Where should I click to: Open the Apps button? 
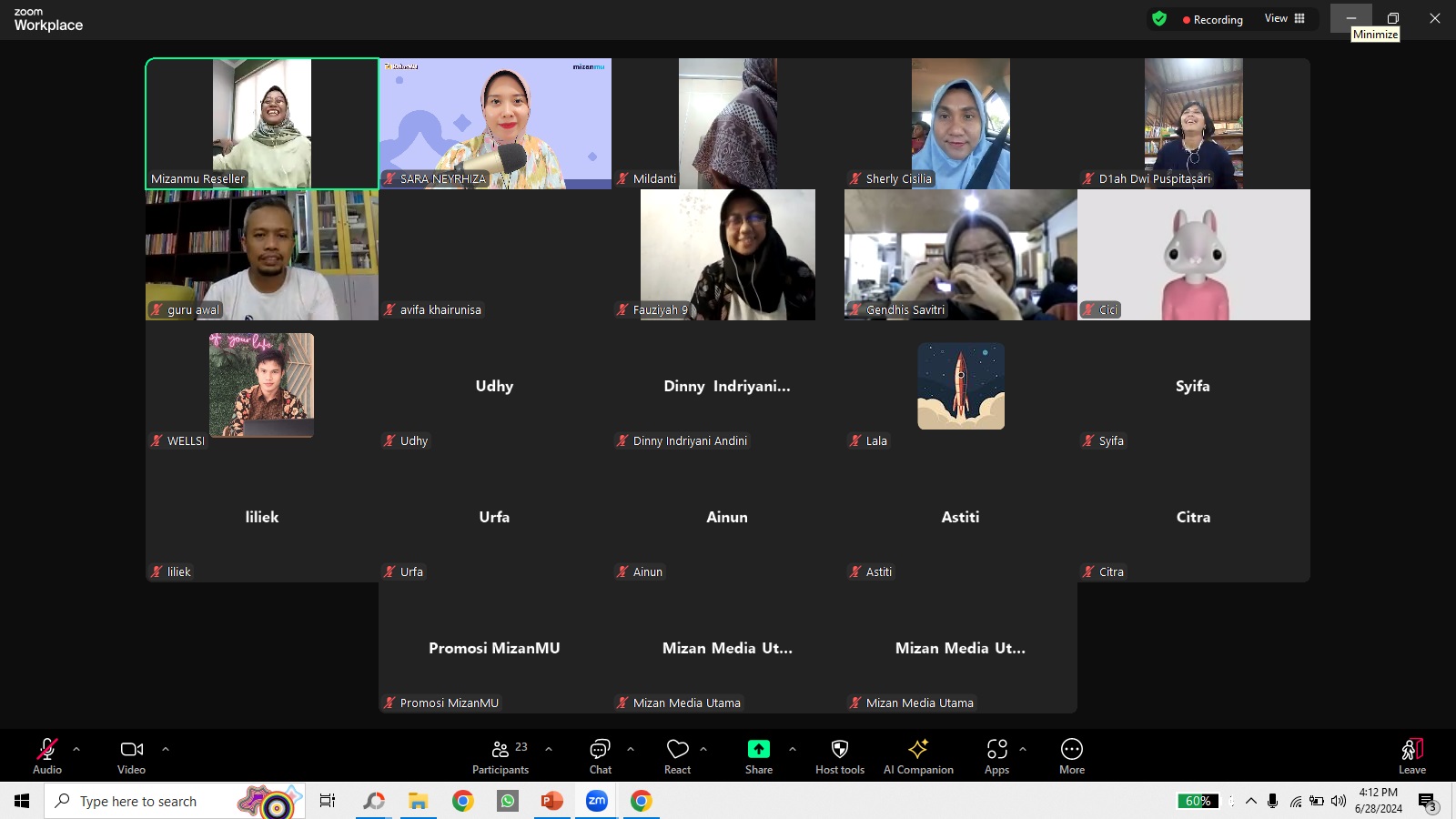(x=996, y=756)
